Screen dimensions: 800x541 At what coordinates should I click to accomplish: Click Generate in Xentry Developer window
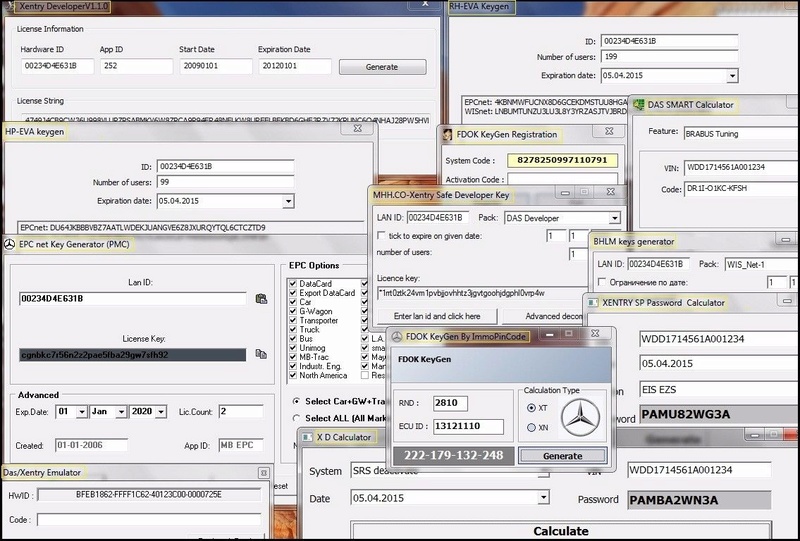[x=382, y=67]
